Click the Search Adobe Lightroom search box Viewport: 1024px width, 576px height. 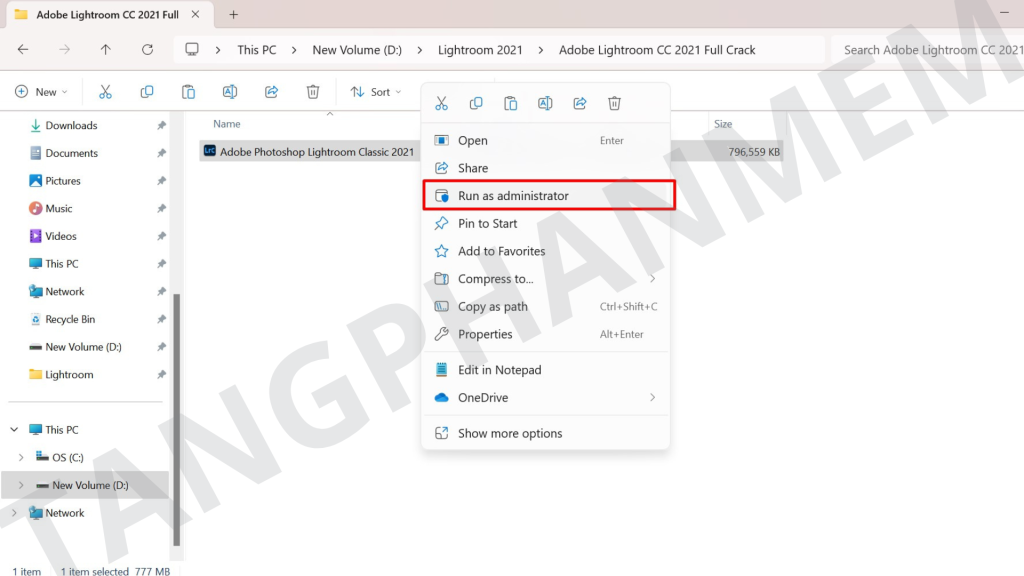(930, 50)
